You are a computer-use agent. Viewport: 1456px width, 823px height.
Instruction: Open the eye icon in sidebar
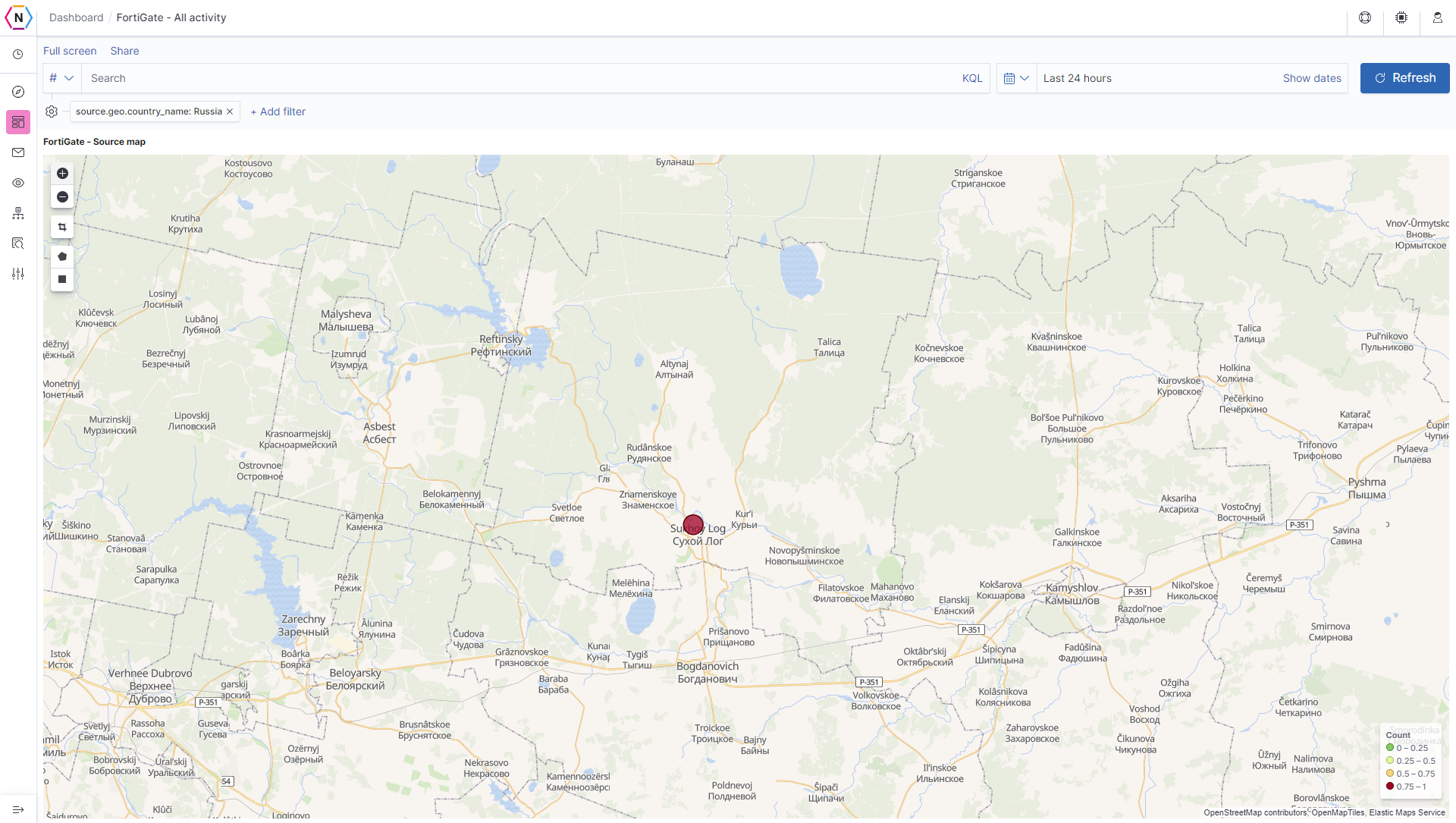tap(18, 183)
